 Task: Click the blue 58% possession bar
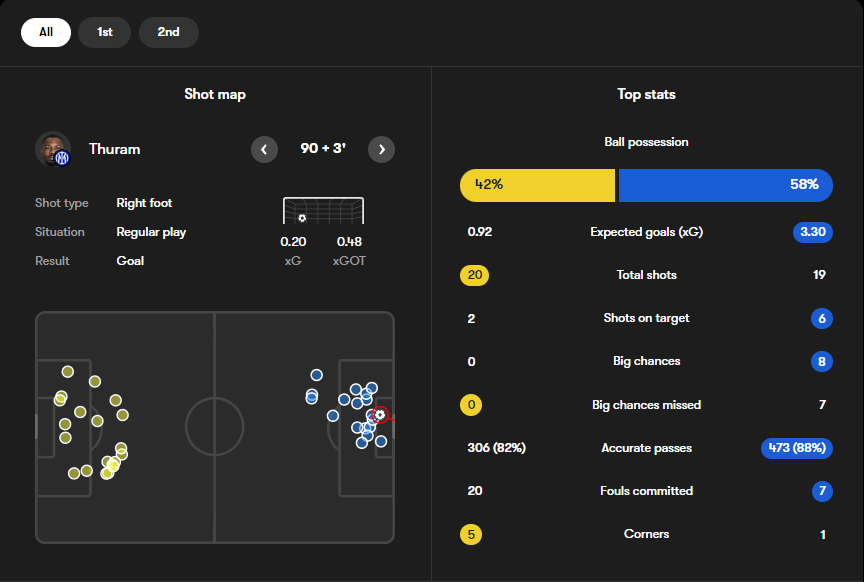coord(726,185)
